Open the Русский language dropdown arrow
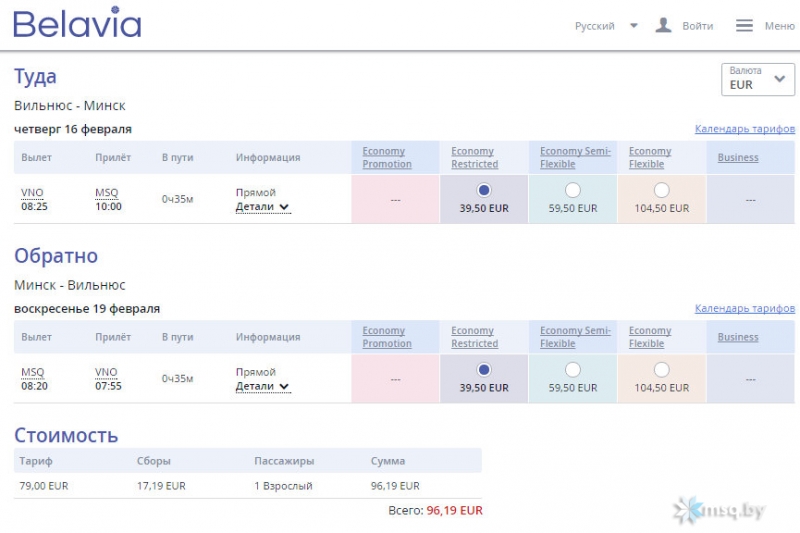The height and width of the screenshot is (533, 800). [634, 26]
